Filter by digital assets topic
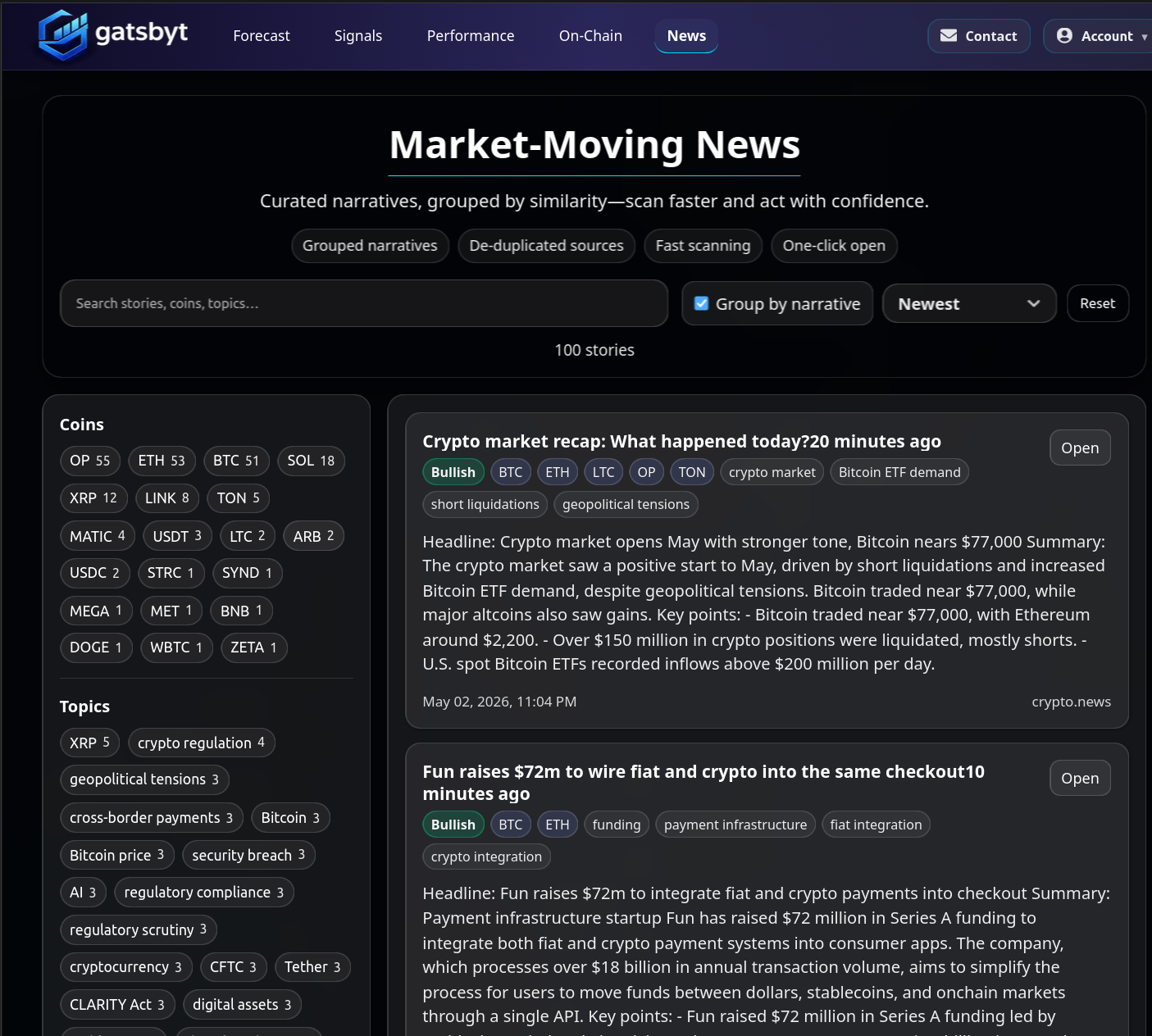Screen dimensions: 1152x1036 [243, 1005]
